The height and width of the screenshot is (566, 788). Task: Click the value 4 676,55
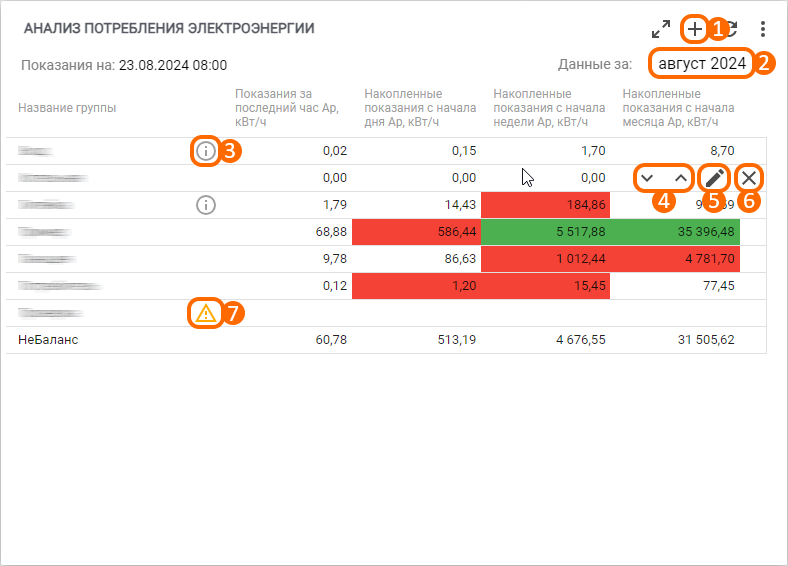click(580, 340)
